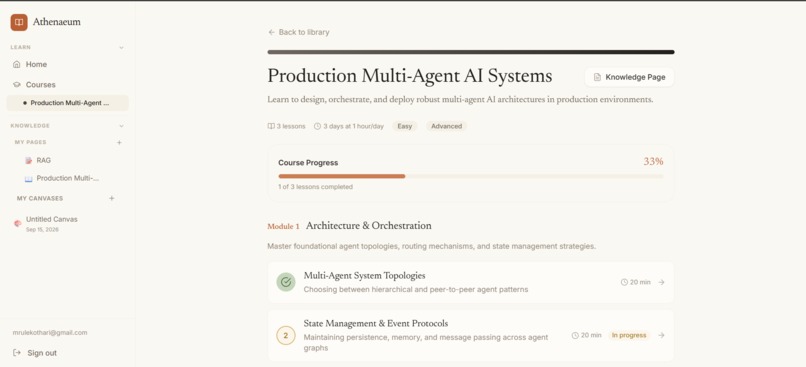
Task: Click the '1 of 3 lessons completed' text
Action: [x=315, y=187]
